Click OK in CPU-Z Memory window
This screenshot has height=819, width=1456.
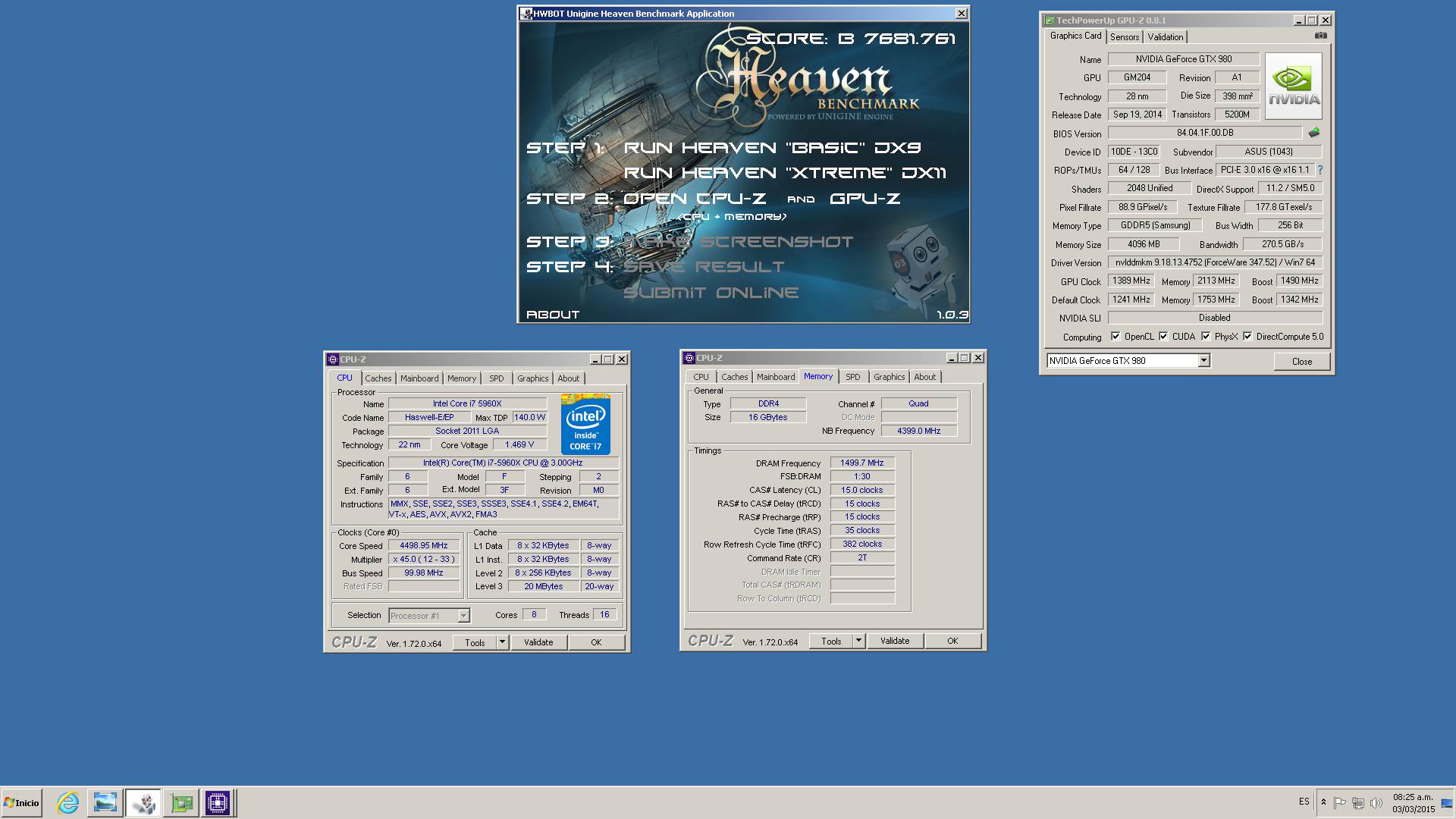click(952, 641)
